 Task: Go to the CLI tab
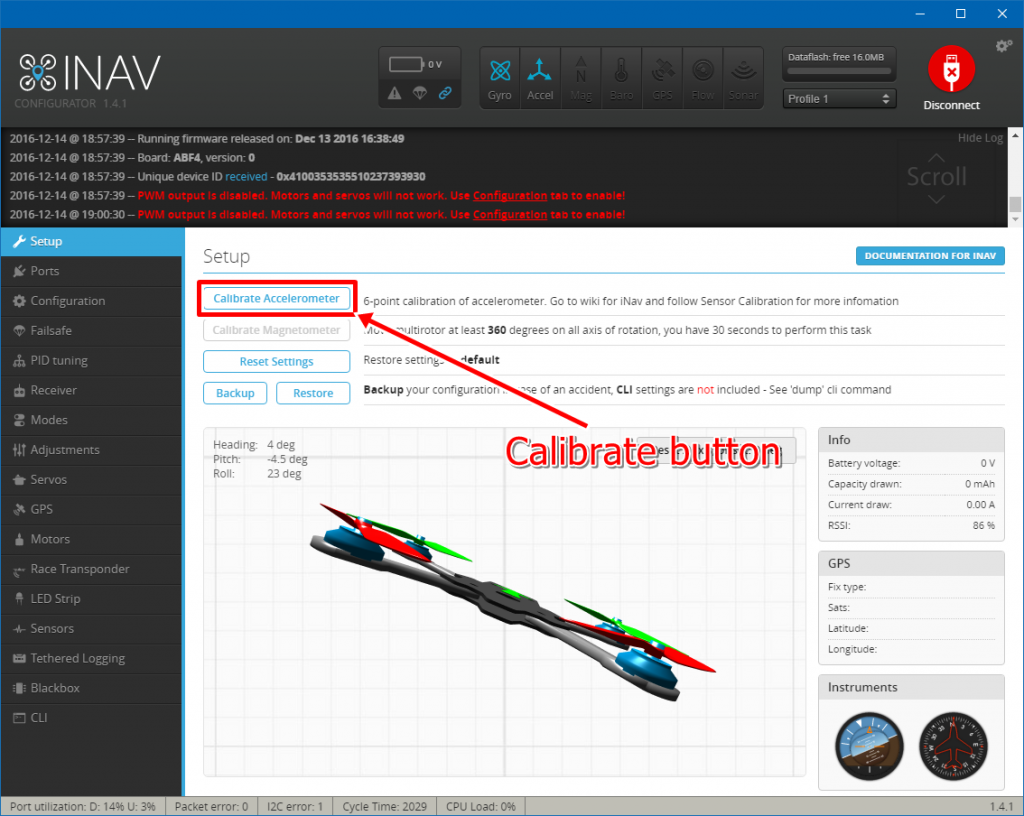tap(39, 718)
